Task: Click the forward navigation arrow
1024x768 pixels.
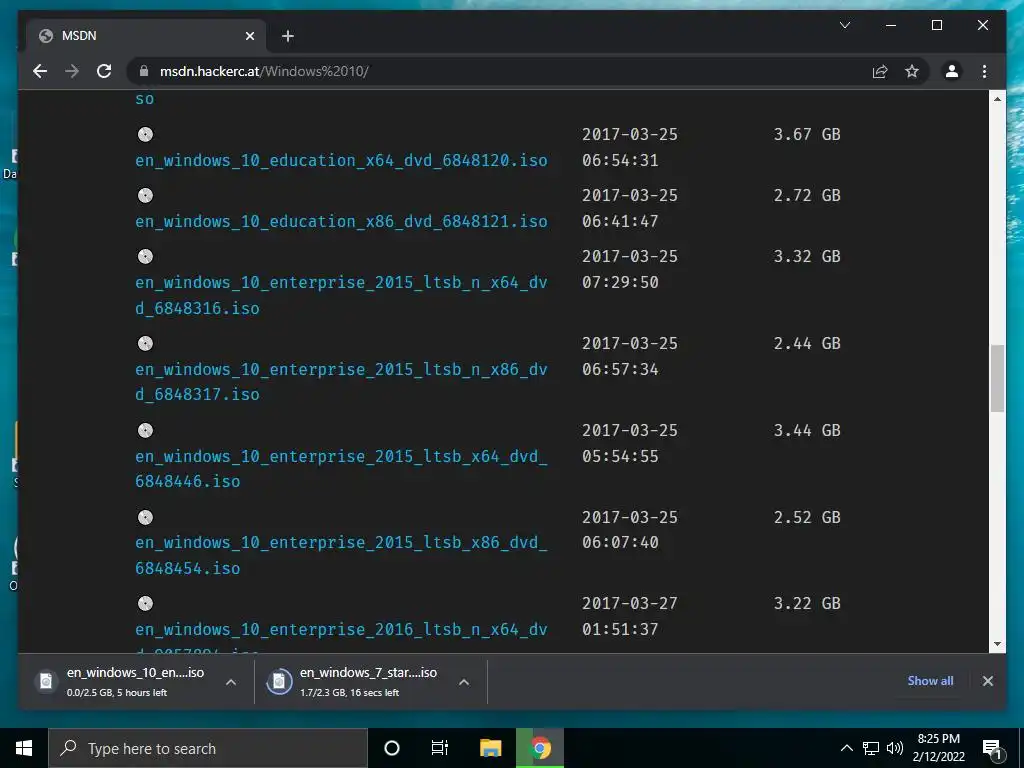Action: 72,71
